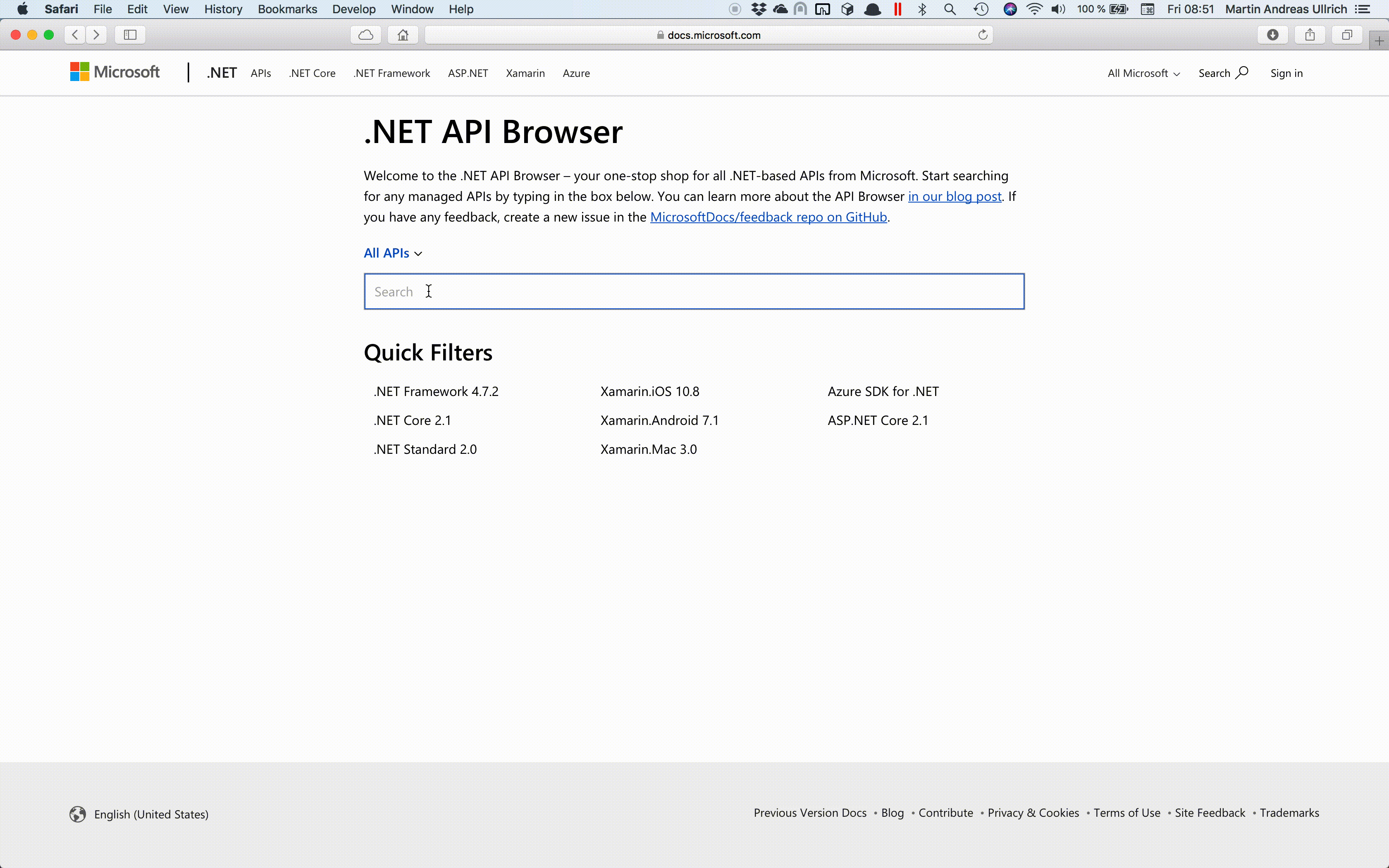Click the Safari sidebar toggle icon
Viewport: 1389px width, 868px height.
pyautogui.click(x=130, y=35)
